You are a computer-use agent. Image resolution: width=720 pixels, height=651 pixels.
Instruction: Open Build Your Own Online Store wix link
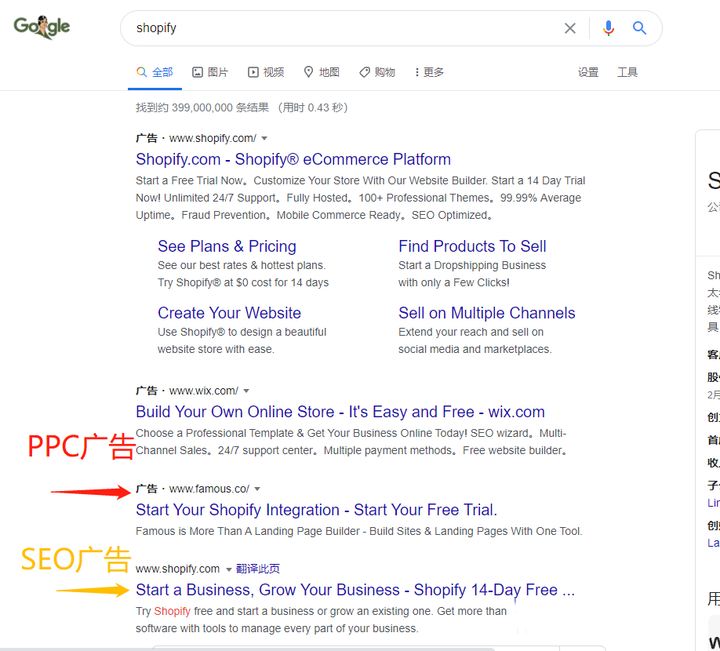(x=340, y=412)
